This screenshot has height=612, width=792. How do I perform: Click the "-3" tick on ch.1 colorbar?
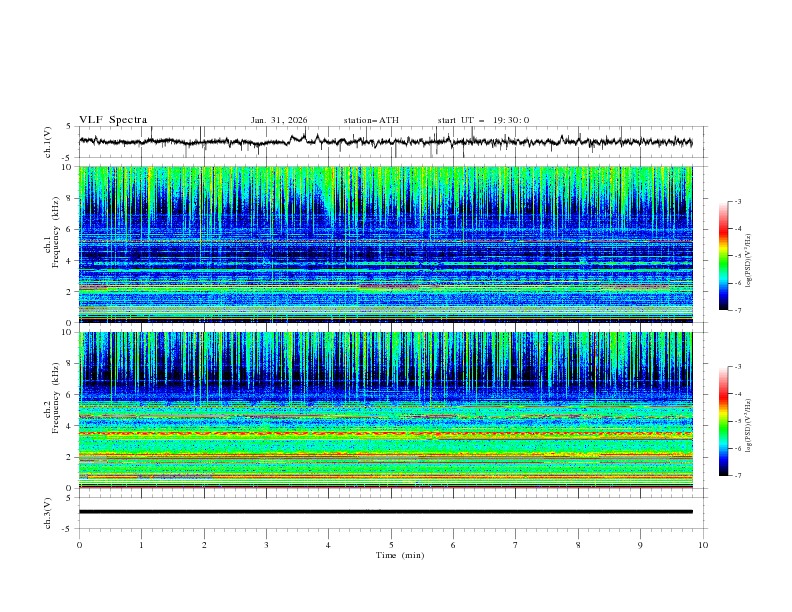click(x=738, y=201)
